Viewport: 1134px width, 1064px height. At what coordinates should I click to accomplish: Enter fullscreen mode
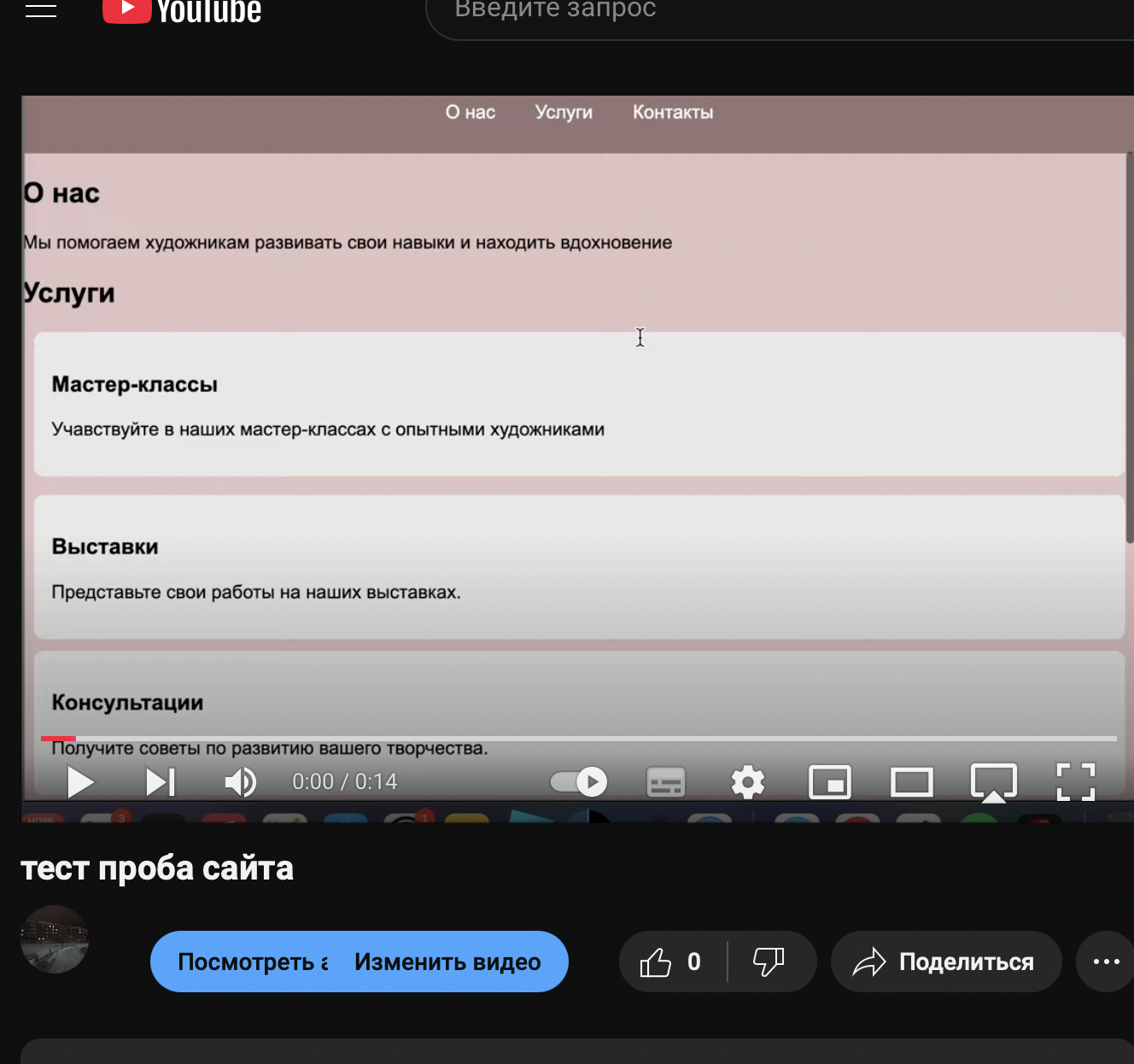click(1076, 782)
